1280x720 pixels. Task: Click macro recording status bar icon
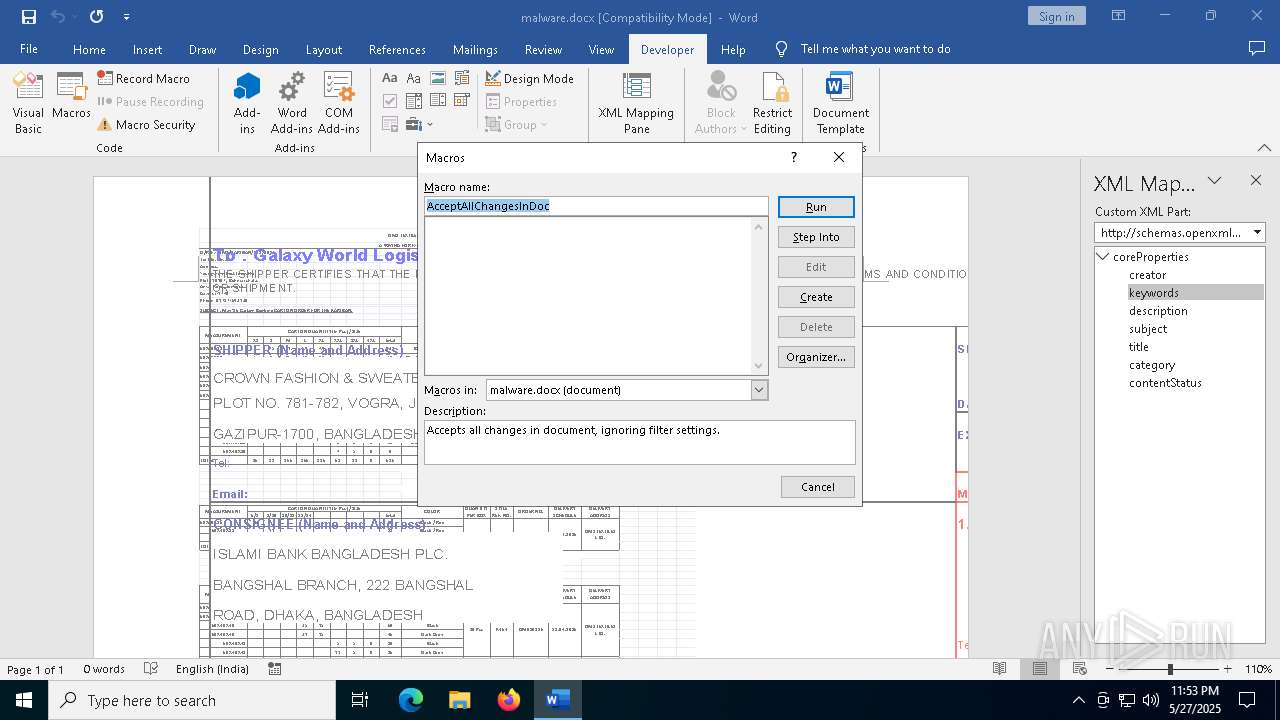(275, 669)
